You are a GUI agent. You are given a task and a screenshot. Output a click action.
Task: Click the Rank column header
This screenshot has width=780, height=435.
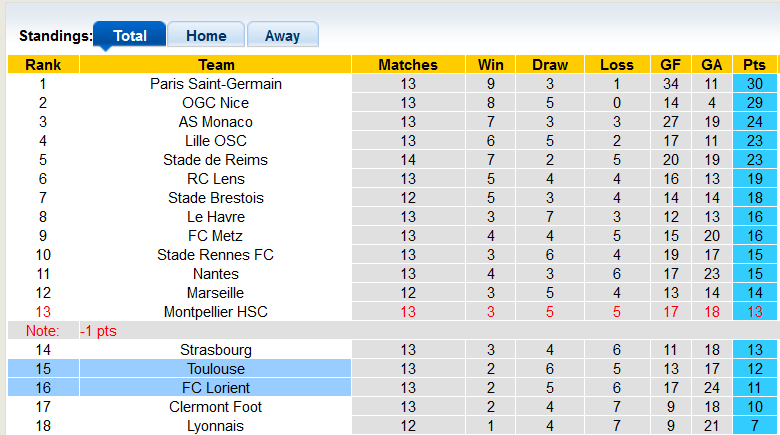(x=43, y=65)
